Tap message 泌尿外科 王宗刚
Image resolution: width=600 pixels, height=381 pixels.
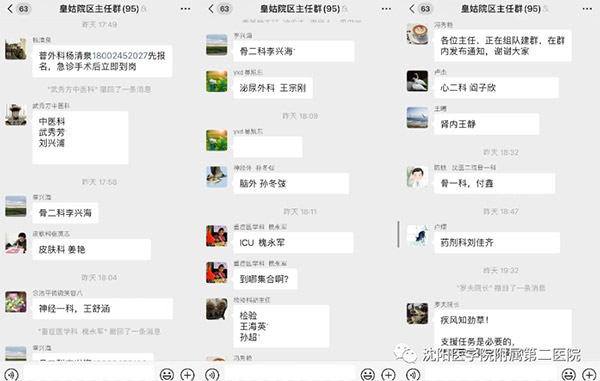tap(273, 88)
